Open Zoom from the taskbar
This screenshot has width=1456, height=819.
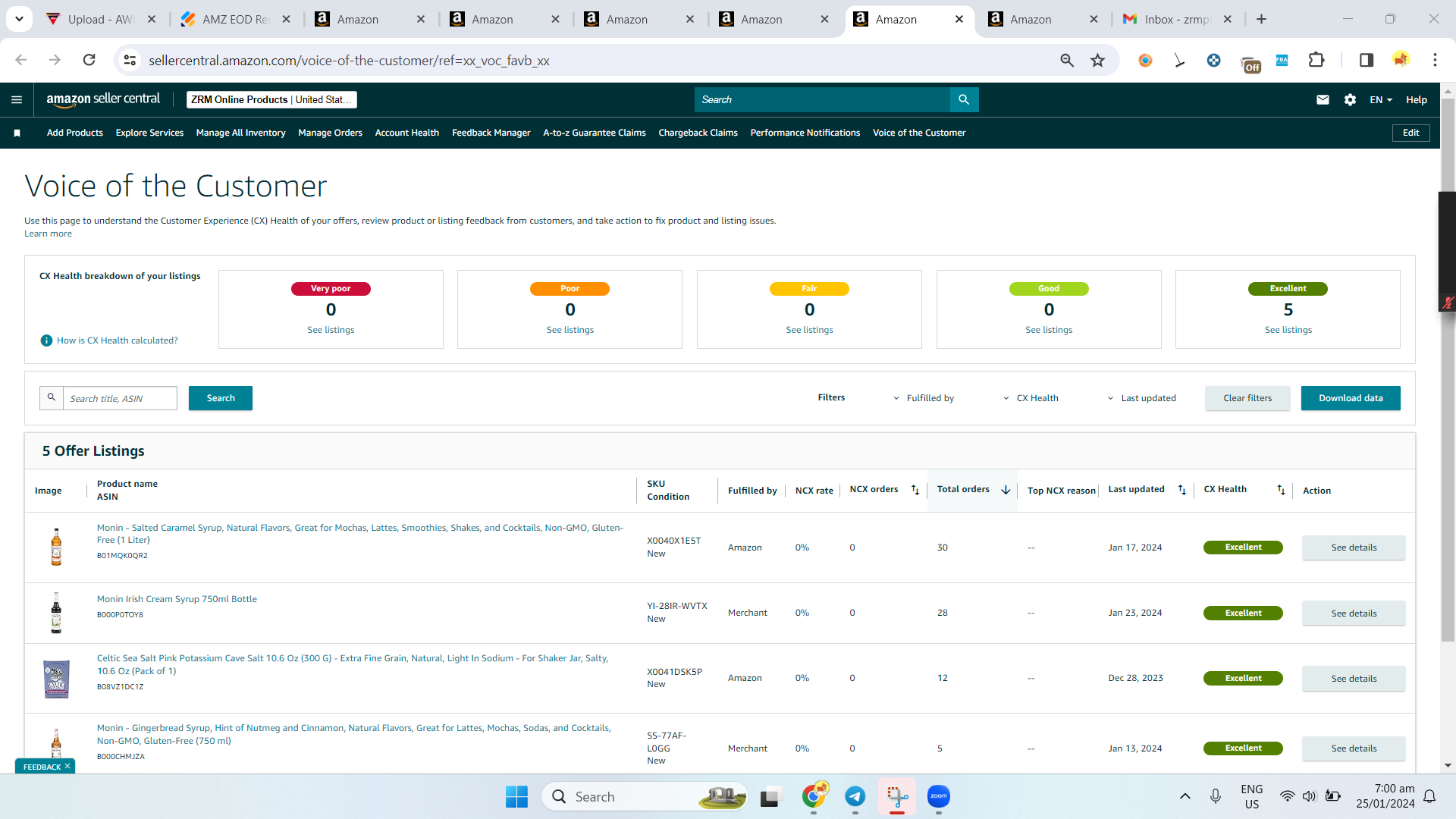pyautogui.click(x=938, y=796)
